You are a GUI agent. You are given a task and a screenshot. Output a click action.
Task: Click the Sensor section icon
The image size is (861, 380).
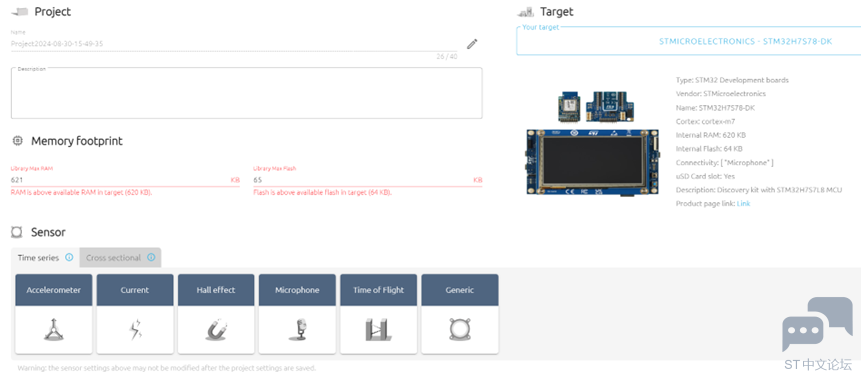coord(16,232)
